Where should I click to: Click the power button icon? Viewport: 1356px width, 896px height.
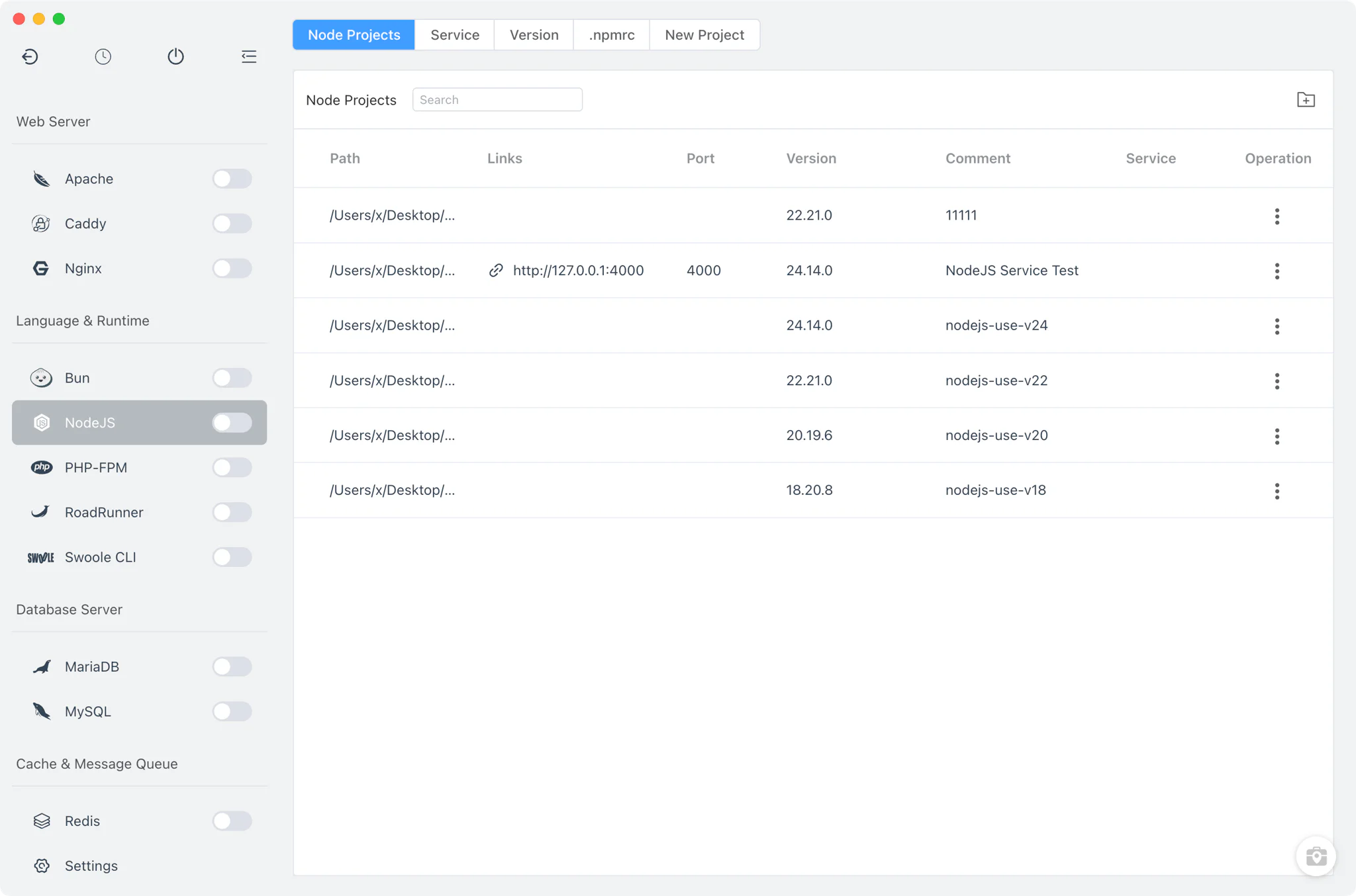(175, 57)
